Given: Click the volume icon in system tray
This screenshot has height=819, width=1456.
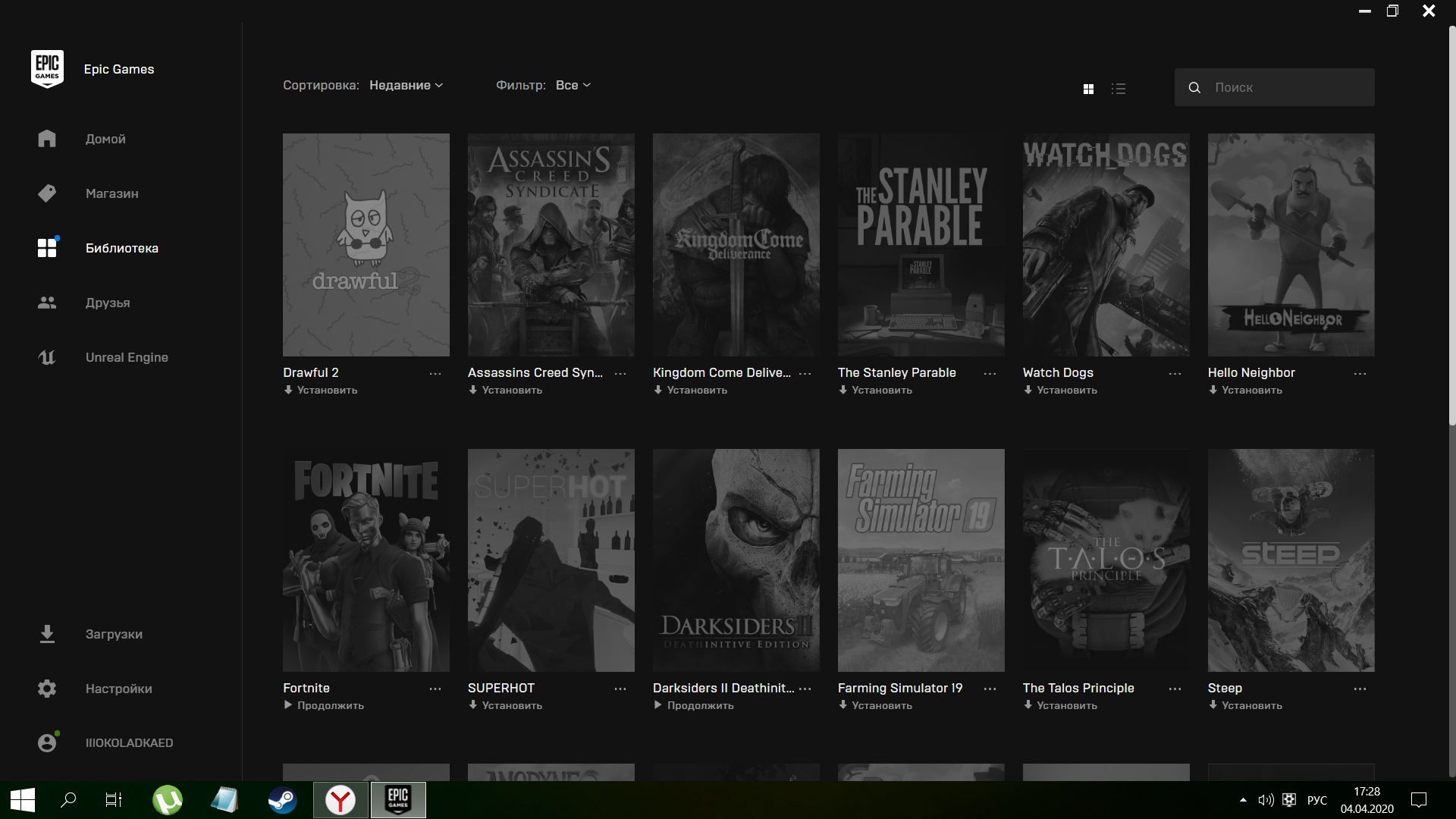Looking at the screenshot, I should click(1266, 800).
